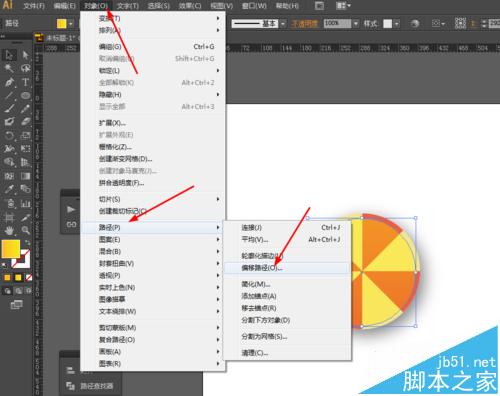The height and width of the screenshot is (396, 500).
Task: Set paint mode to Gradient
Action: (x=18, y=277)
